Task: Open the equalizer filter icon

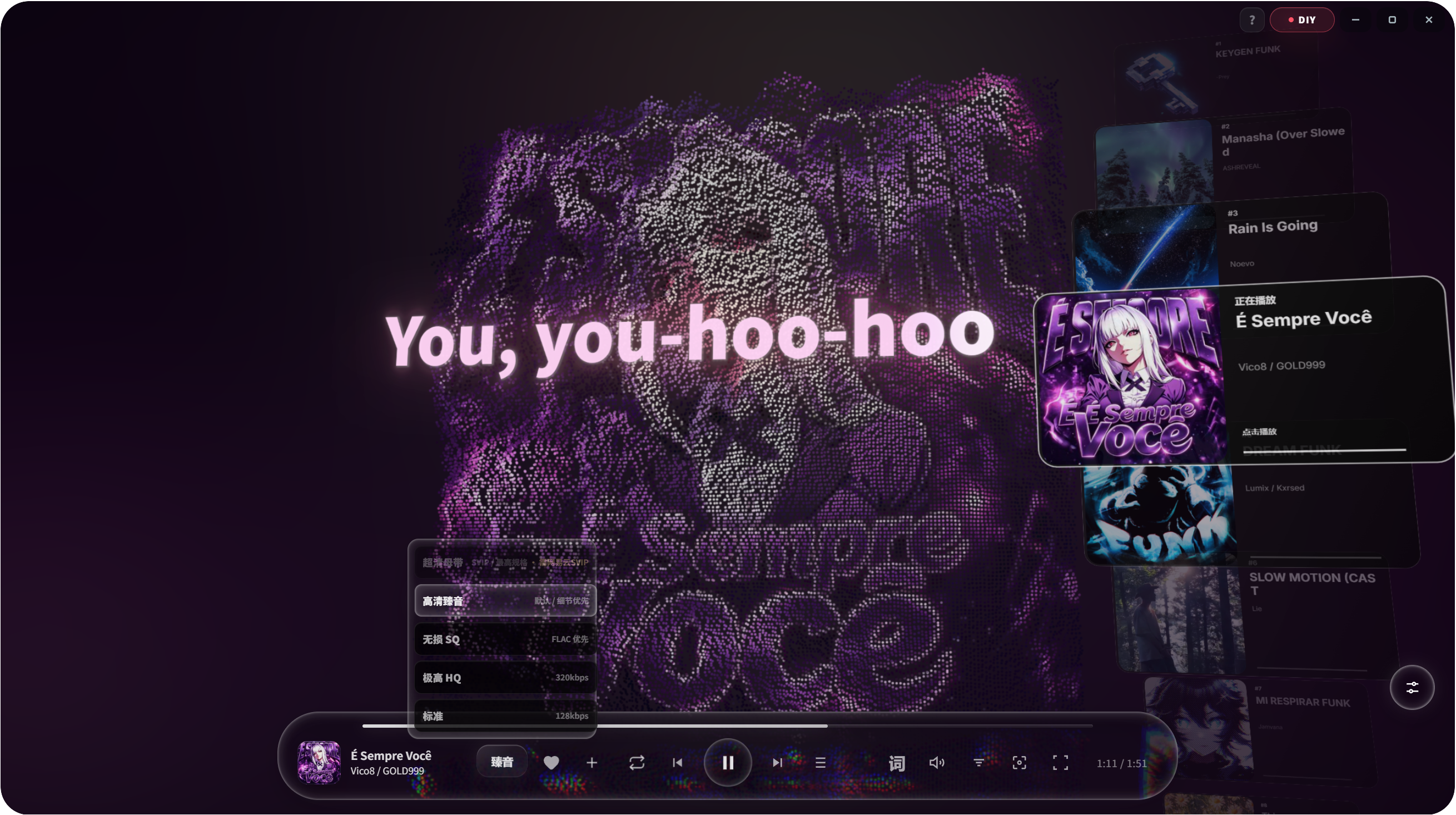Action: click(978, 762)
